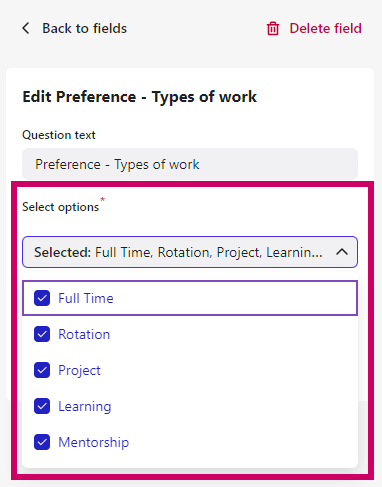Go to Back to fields link
Screen dimensions: 382x487
click(x=84, y=28)
